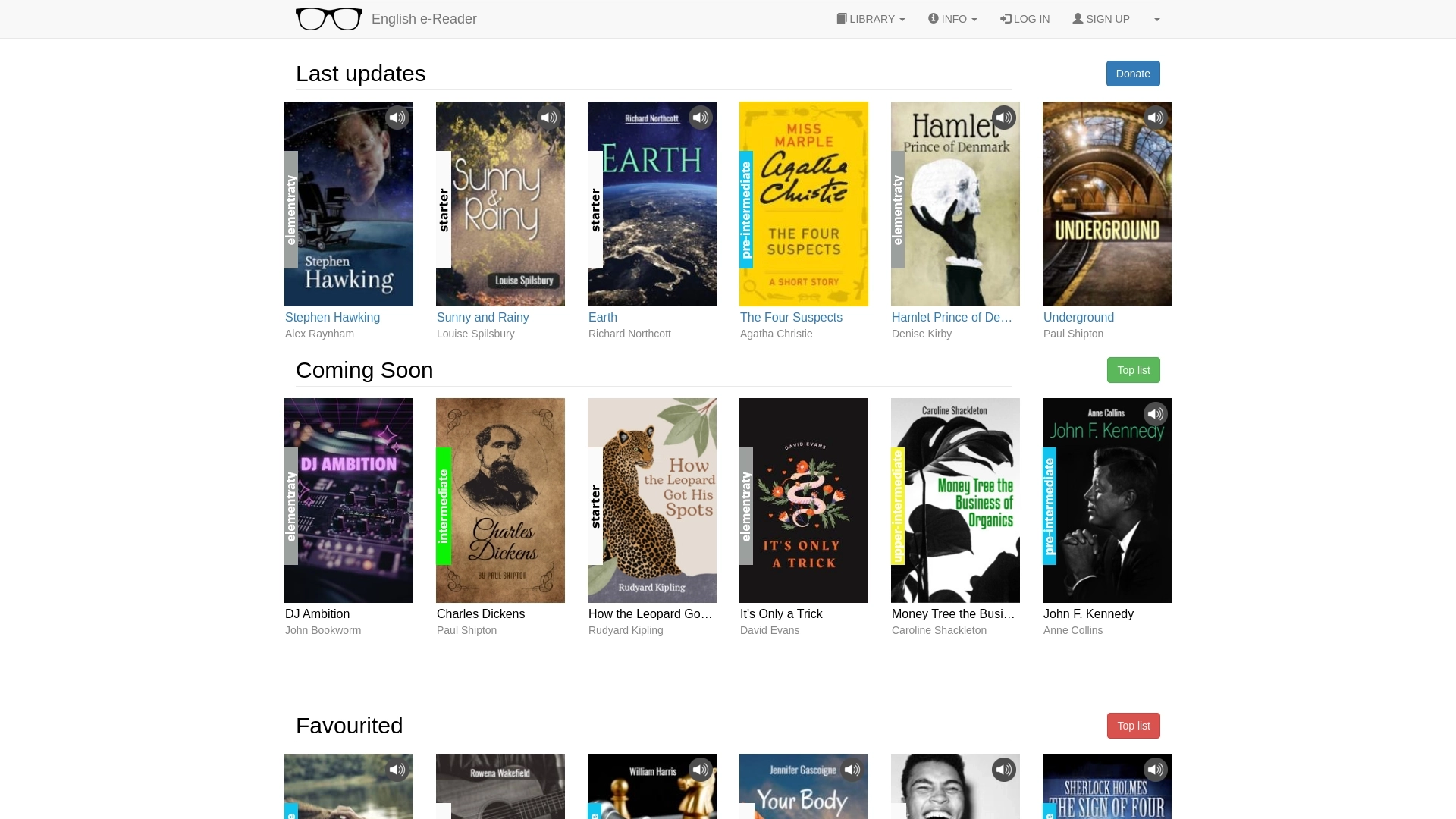The image size is (1456, 819).
Task: Click the audio icon on Sign of Four cover
Action: tap(1156, 770)
